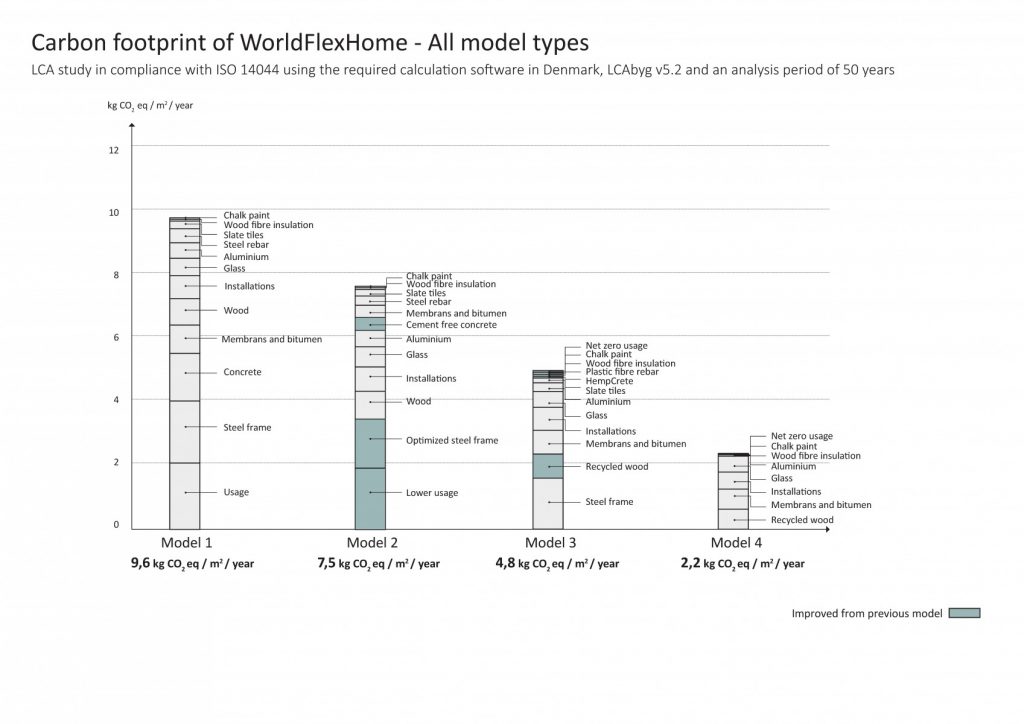1024x724 pixels.
Task: Click the 'Optimized steel frame' label
Action: point(452,441)
